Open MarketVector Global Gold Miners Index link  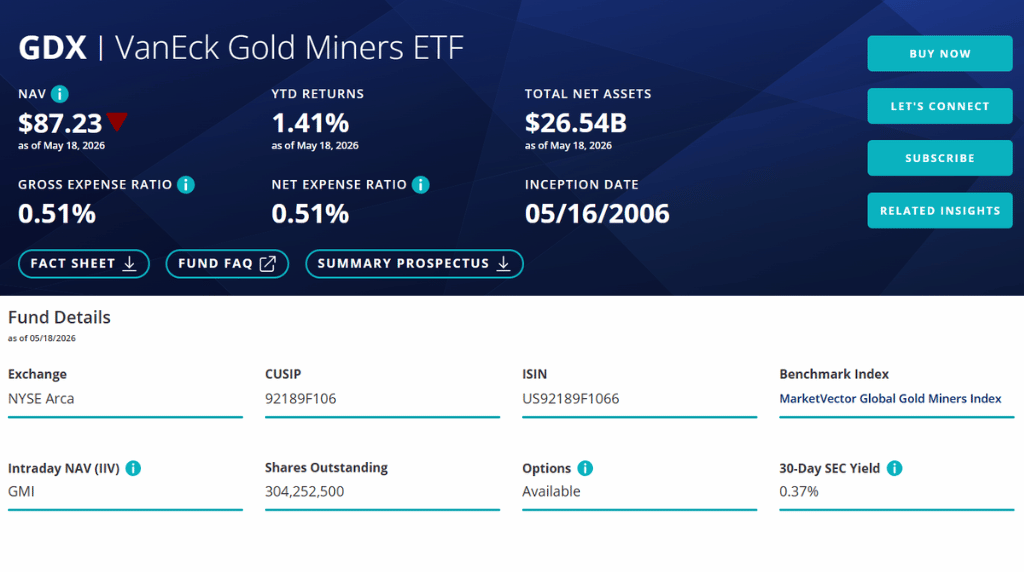point(890,398)
